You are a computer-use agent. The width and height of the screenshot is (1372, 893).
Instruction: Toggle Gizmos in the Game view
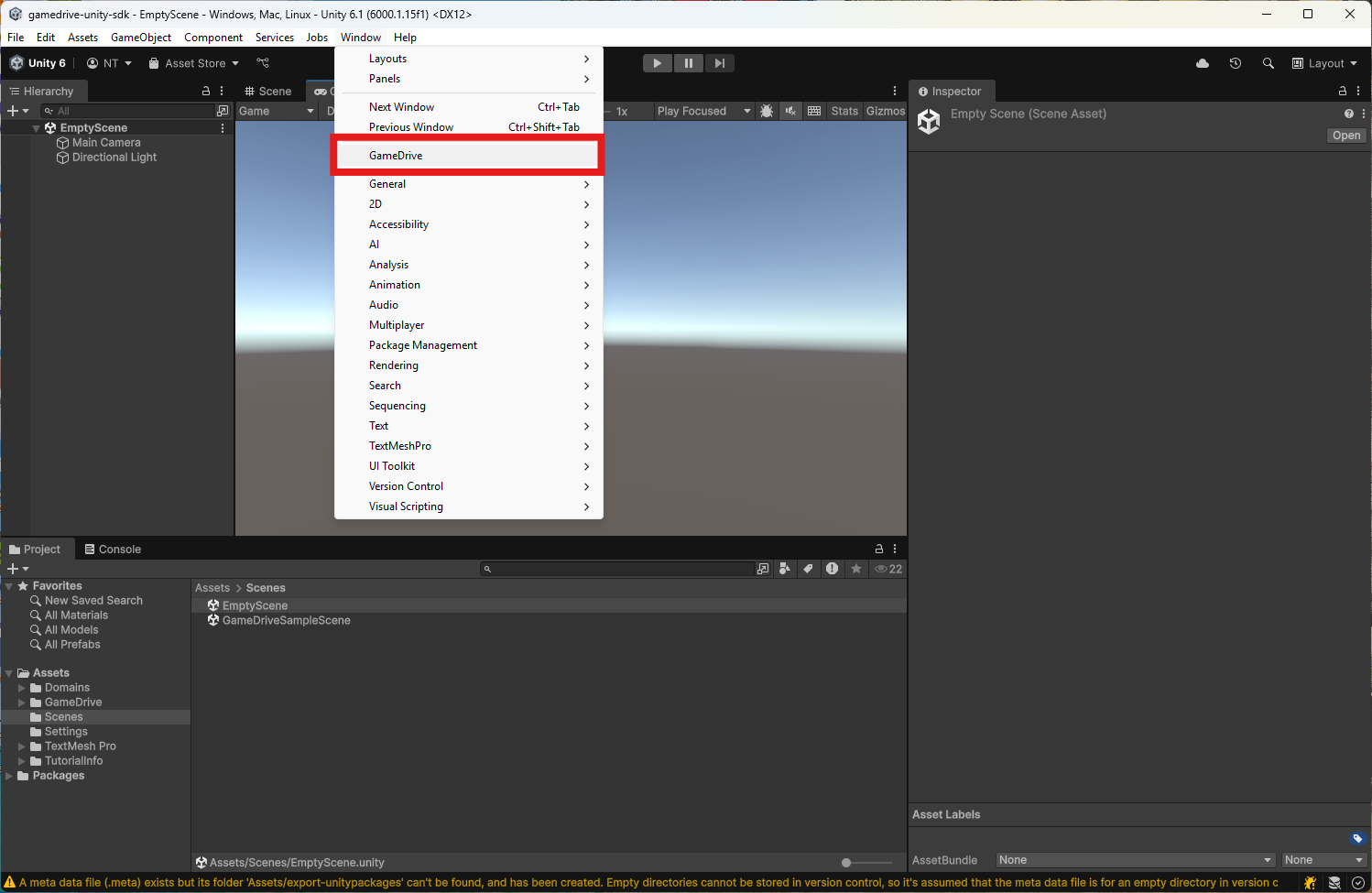(885, 110)
